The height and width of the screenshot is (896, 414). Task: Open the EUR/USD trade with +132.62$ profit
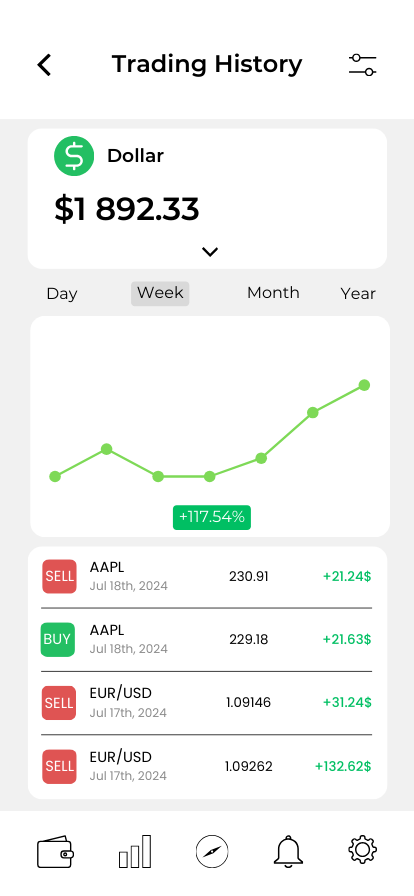[x=207, y=766]
